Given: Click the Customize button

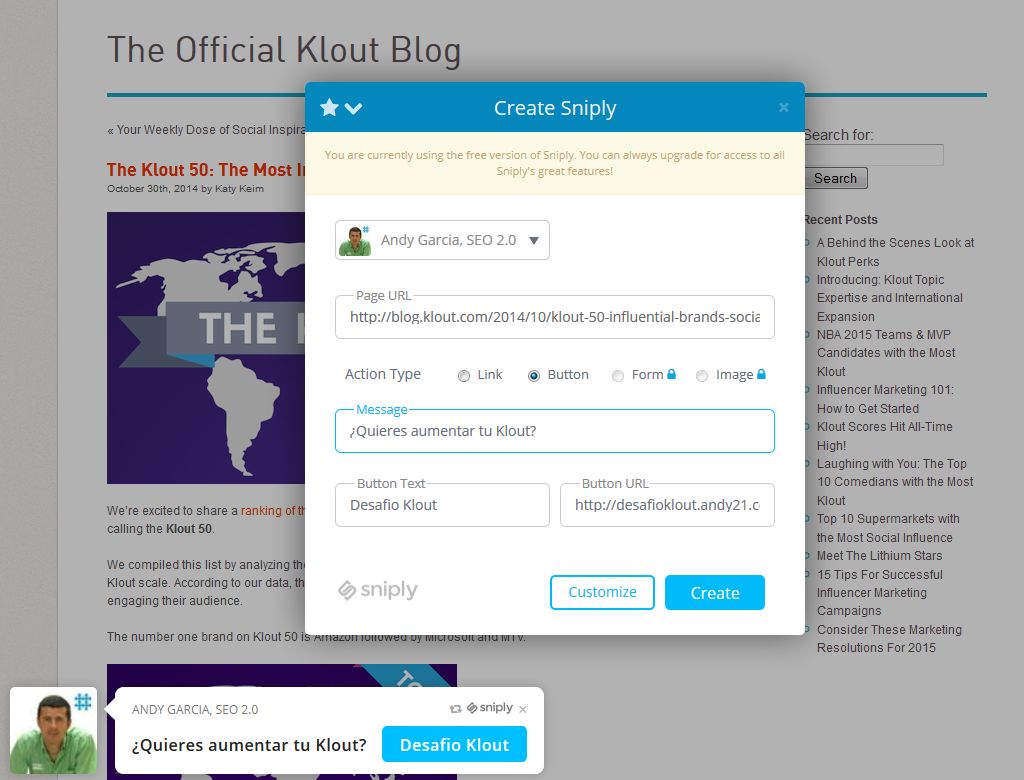Looking at the screenshot, I should tap(602, 592).
